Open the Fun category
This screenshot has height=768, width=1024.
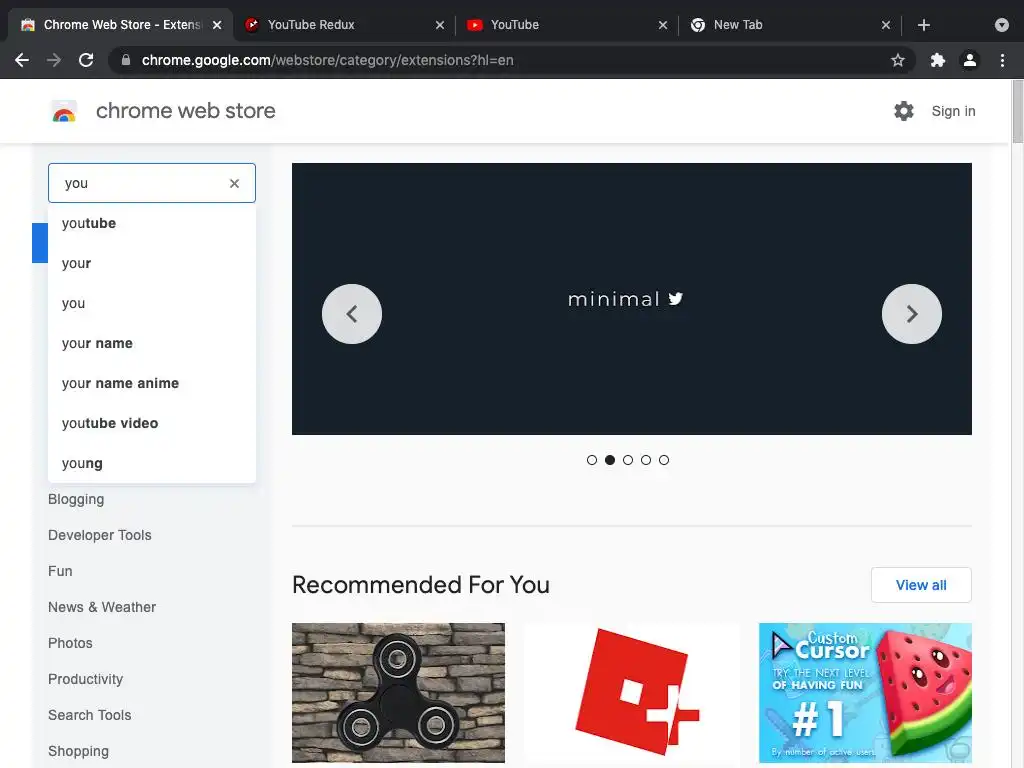[60, 571]
